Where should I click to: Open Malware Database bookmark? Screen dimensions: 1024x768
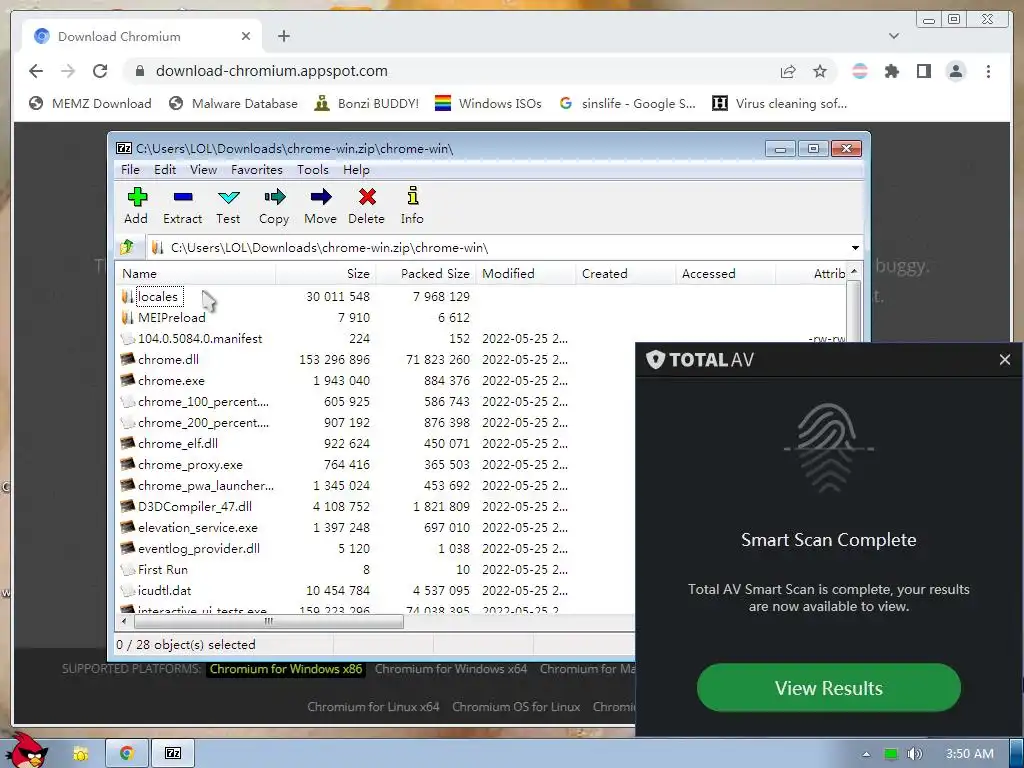point(232,104)
